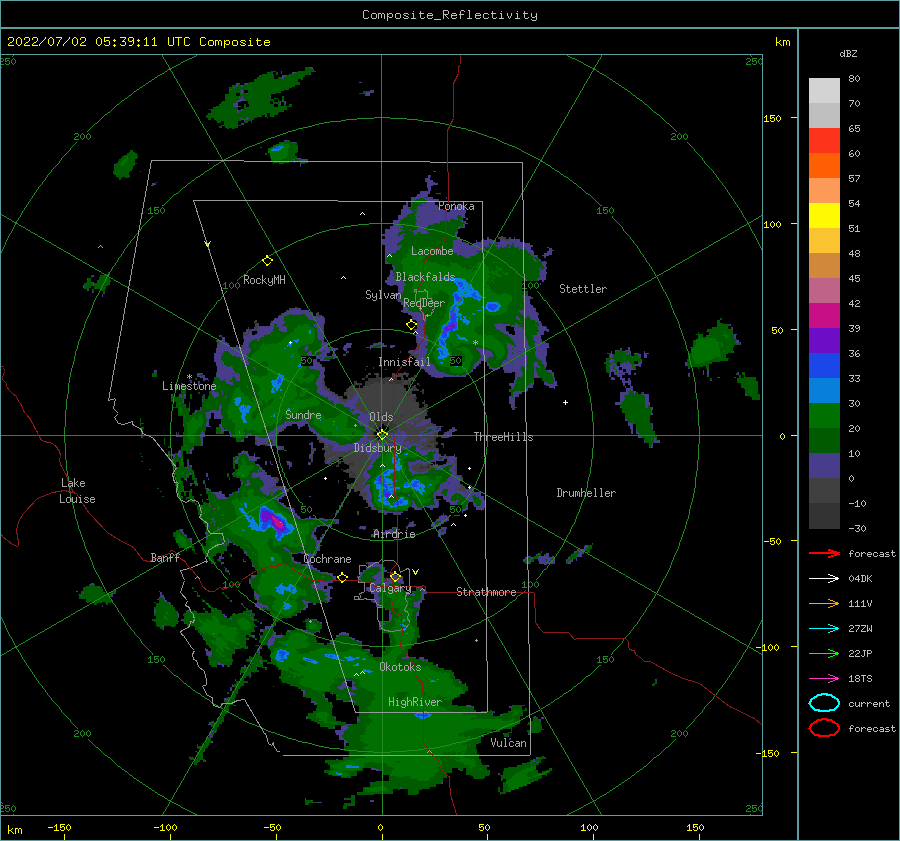Click the Composite_Reflectivity title
Viewport: 900px width, 841px height.
point(450,15)
